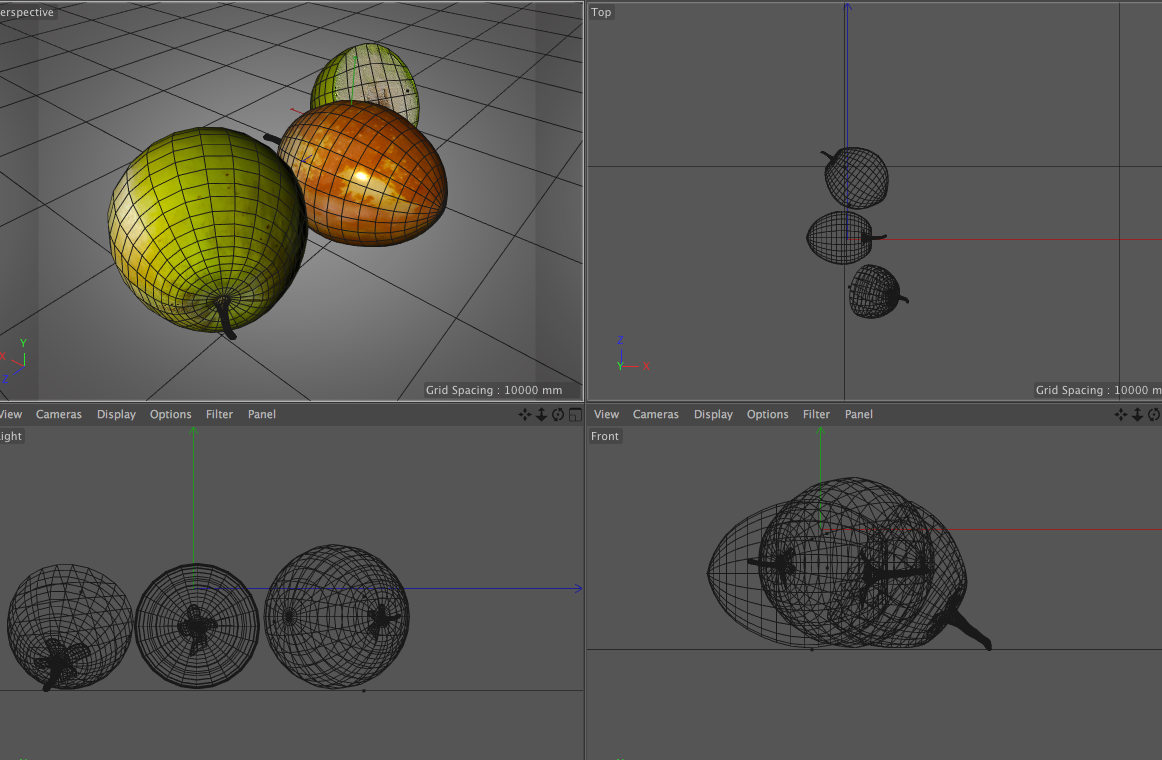Expand the Filter menu in the Front viewport
Viewport: 1162px width, 760px height.
click(816, 414)
